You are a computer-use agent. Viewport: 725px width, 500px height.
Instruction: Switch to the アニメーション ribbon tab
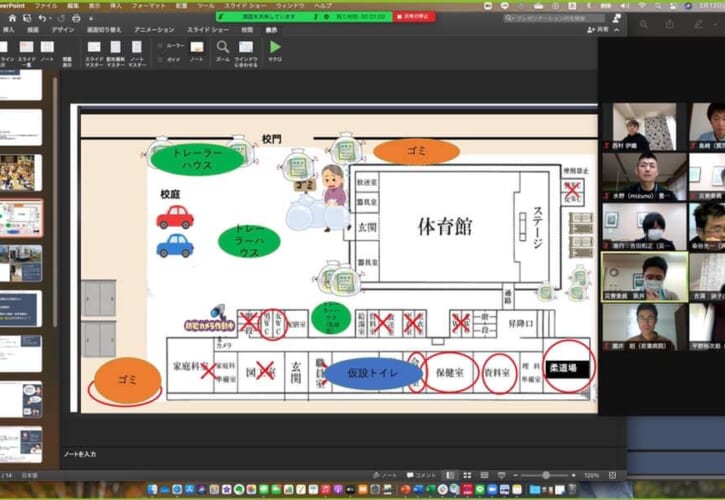point(154,30)
